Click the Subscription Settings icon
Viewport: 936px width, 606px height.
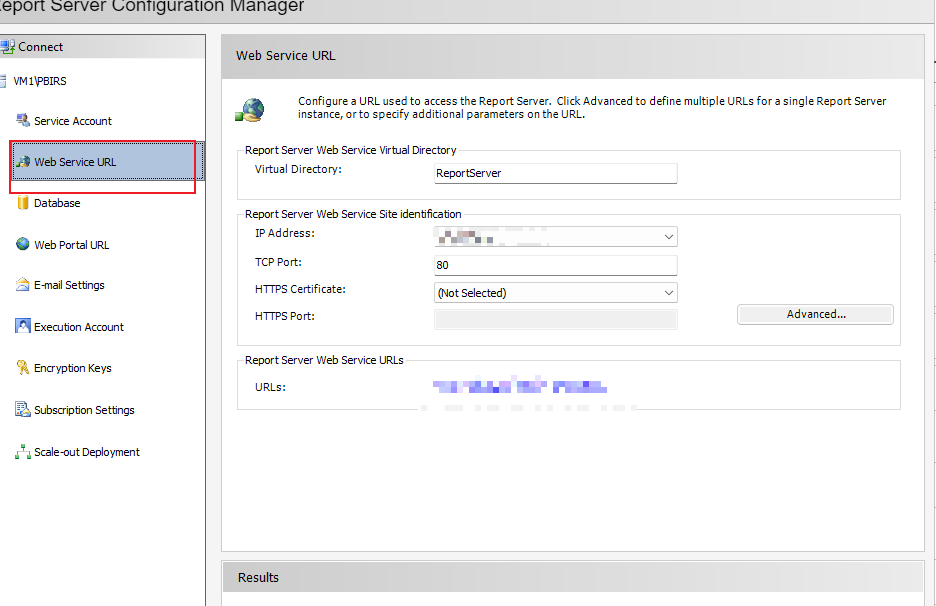click(x=23, y=409)
